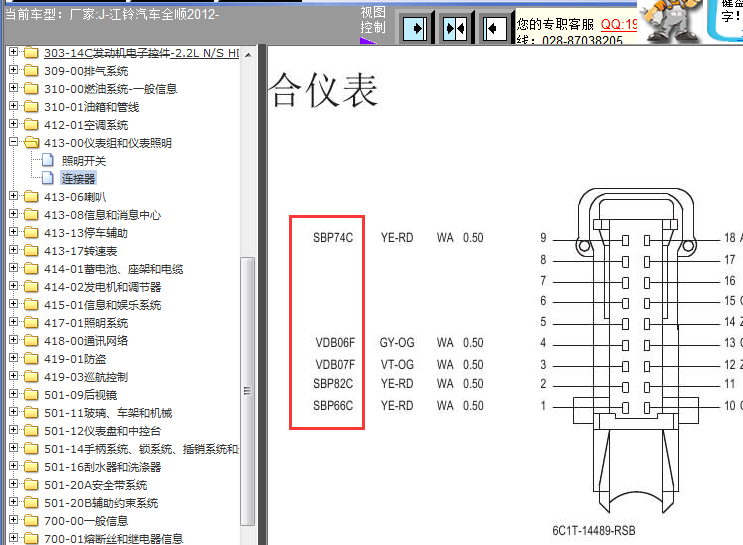The height and width of the screenshot is (545, 743).
Task: Select 414-02发电机和调节器 tree entry
Action: (103, 287)
